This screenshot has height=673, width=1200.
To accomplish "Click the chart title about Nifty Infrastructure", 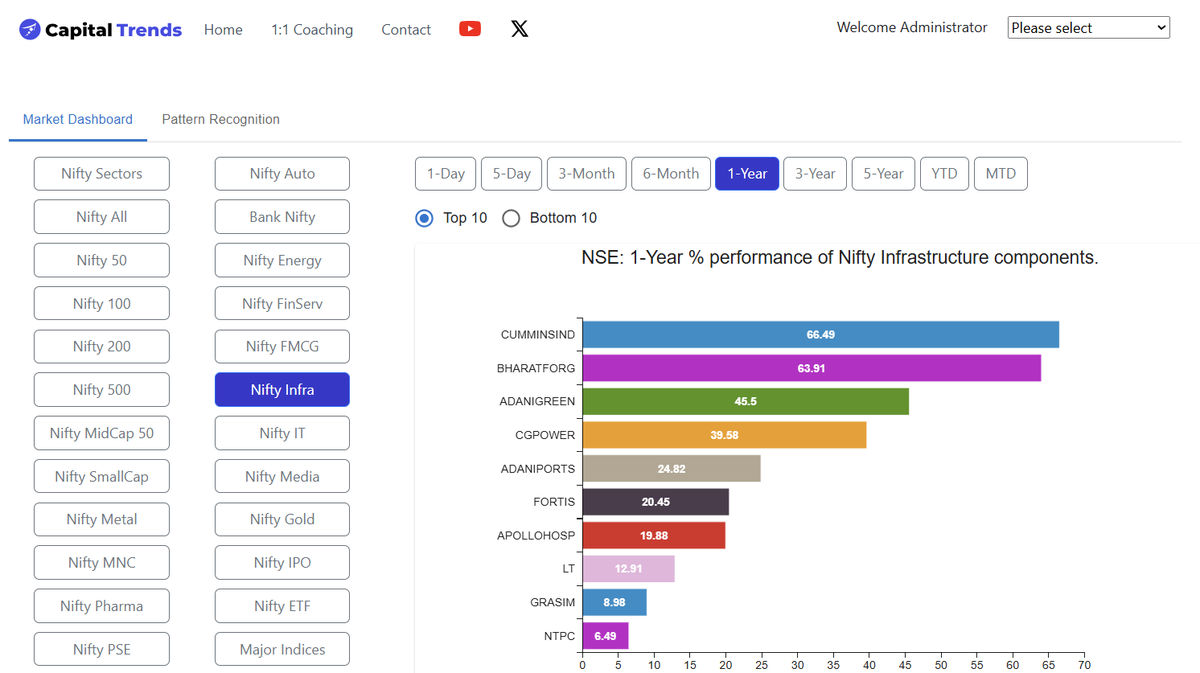I will click(x=840, y=258).
